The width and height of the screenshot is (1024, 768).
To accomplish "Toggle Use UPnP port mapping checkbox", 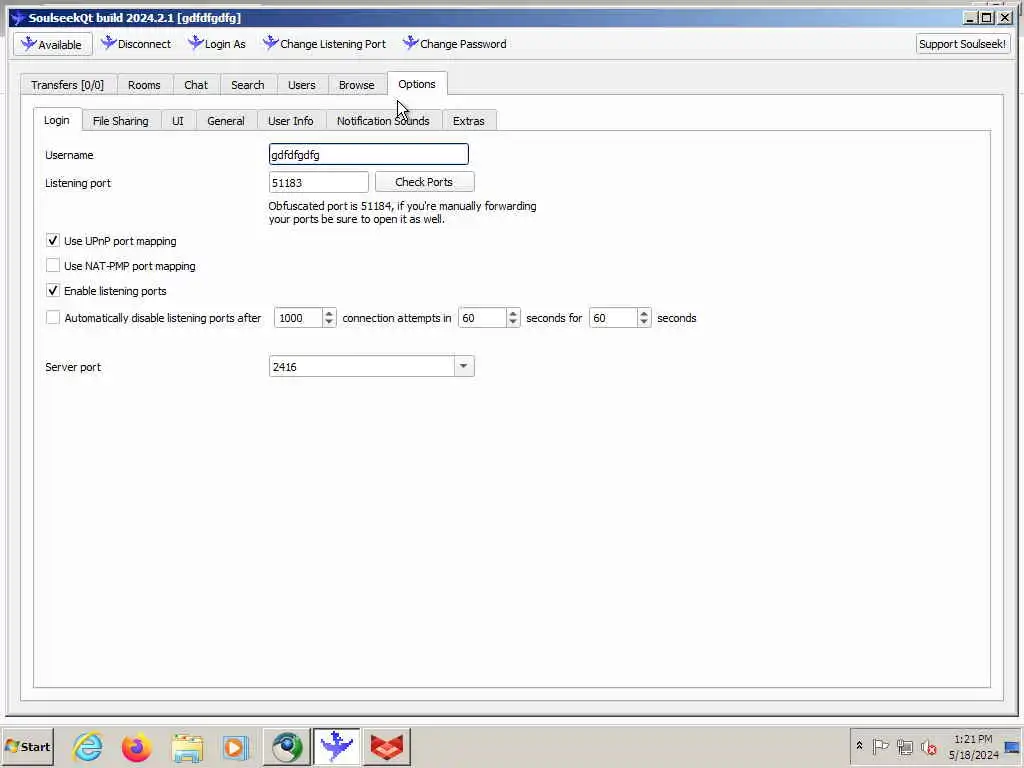I will 53,240.
